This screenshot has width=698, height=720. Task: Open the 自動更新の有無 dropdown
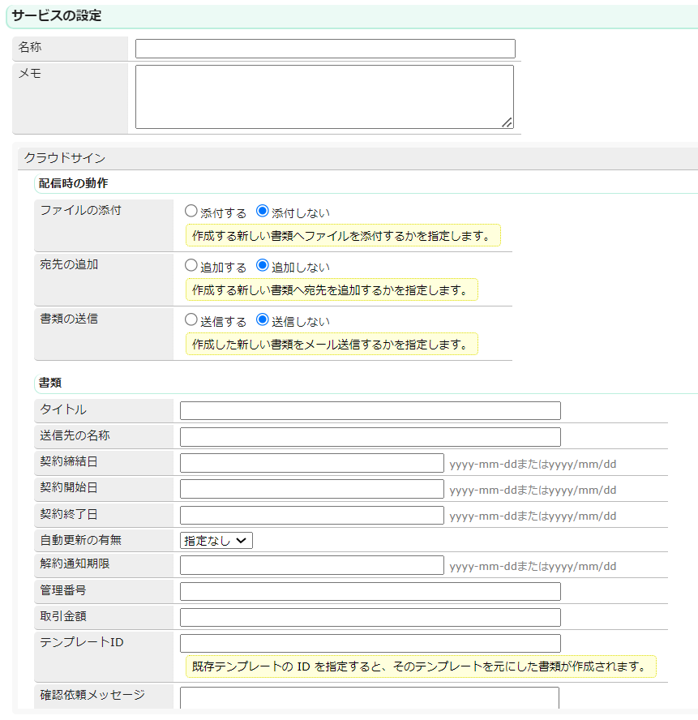click(216, 540)
